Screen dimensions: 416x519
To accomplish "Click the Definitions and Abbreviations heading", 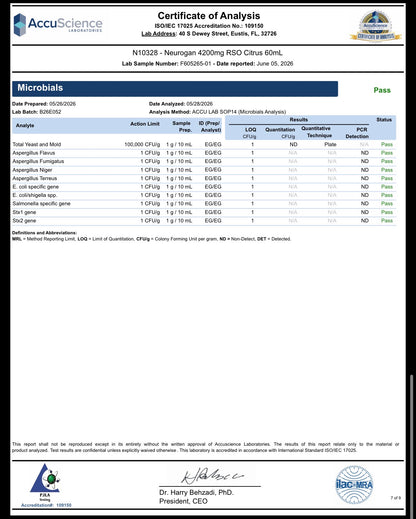I will (x=44, y=233).
